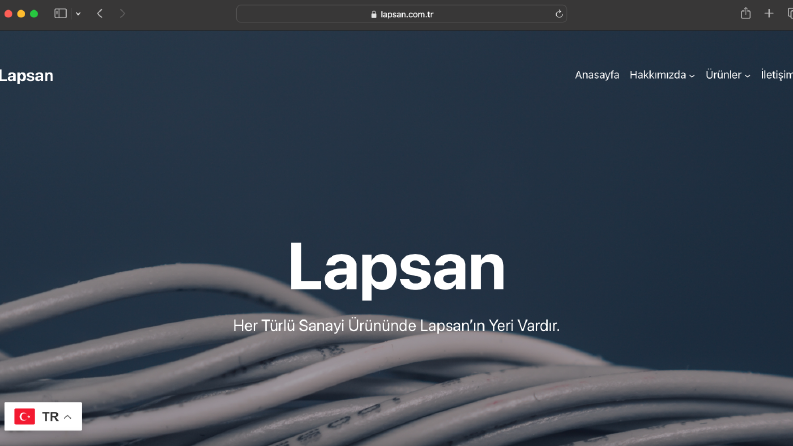Expand the Ürünler dropdown menu
Image resolution: width=793 pixels, height=446 pixels.
(x=727, y=75)
